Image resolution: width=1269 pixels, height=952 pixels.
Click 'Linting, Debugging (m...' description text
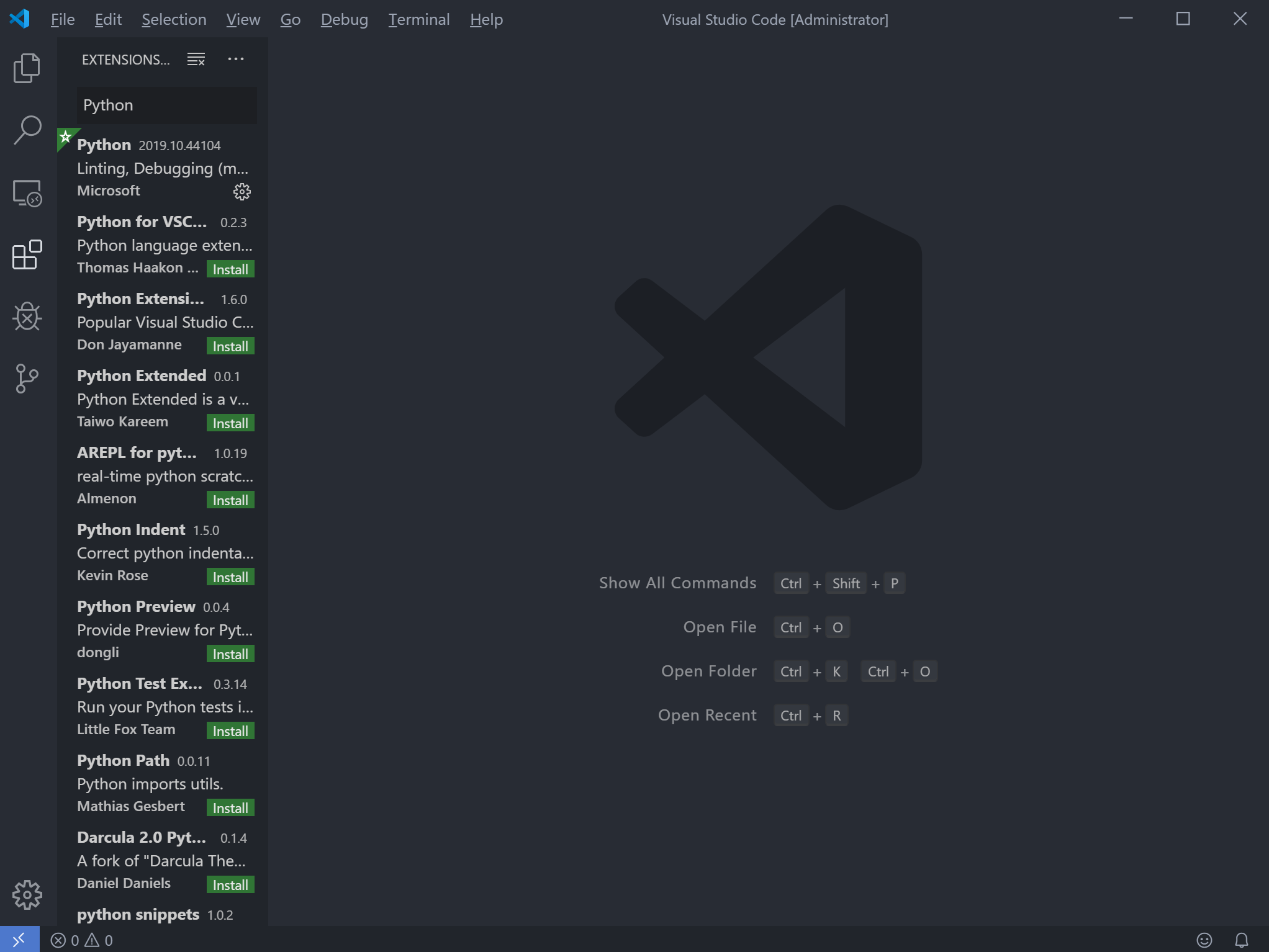tap(163, 168)
